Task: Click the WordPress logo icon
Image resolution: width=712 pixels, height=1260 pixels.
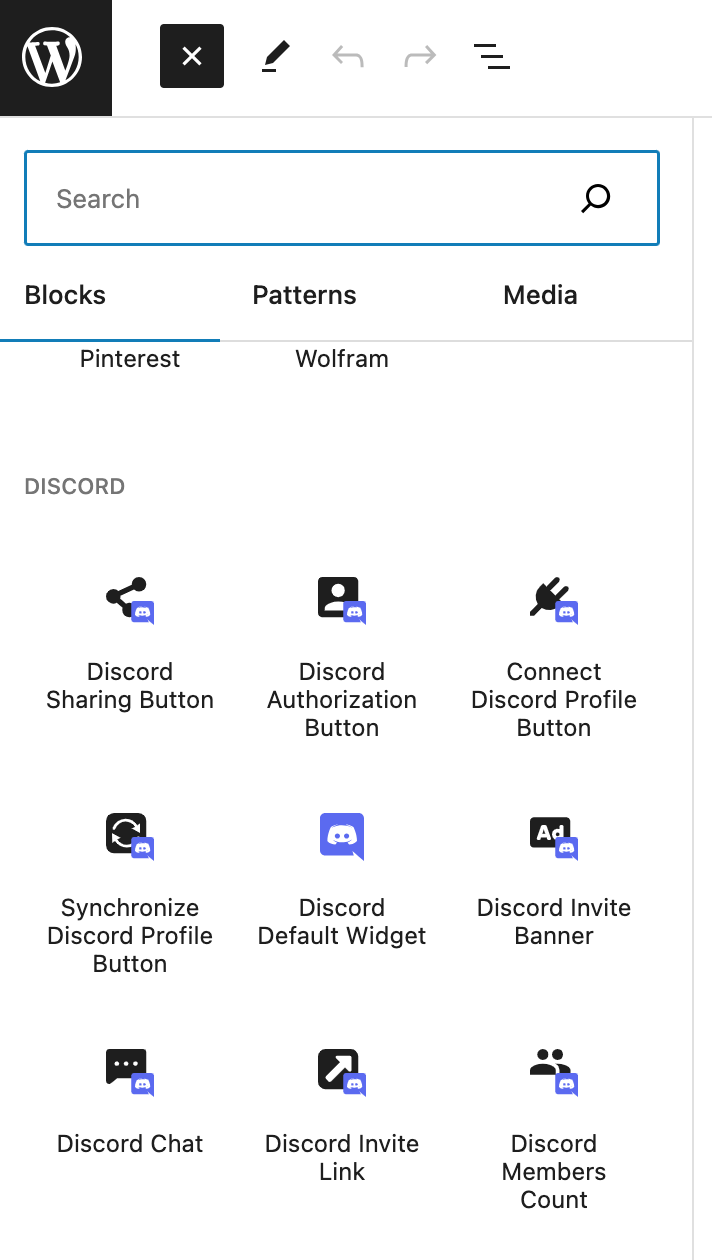Action: point(53,57)
